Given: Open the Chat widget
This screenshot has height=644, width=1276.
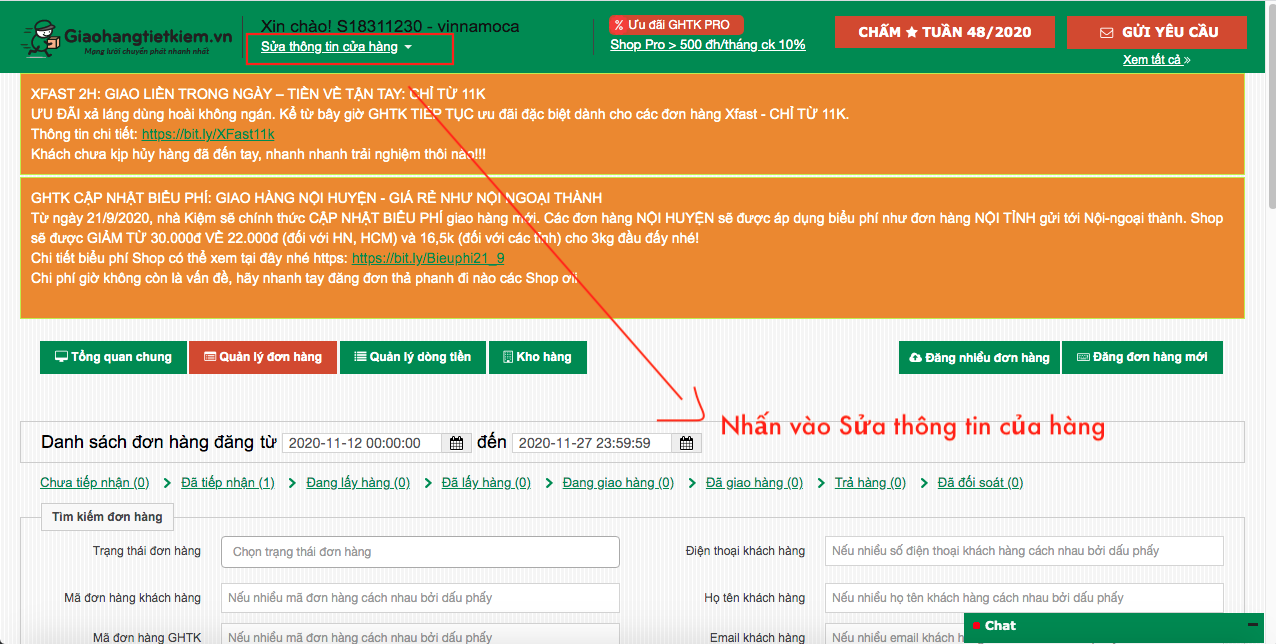Looking at the screenshot, I should click(1115, 627).
